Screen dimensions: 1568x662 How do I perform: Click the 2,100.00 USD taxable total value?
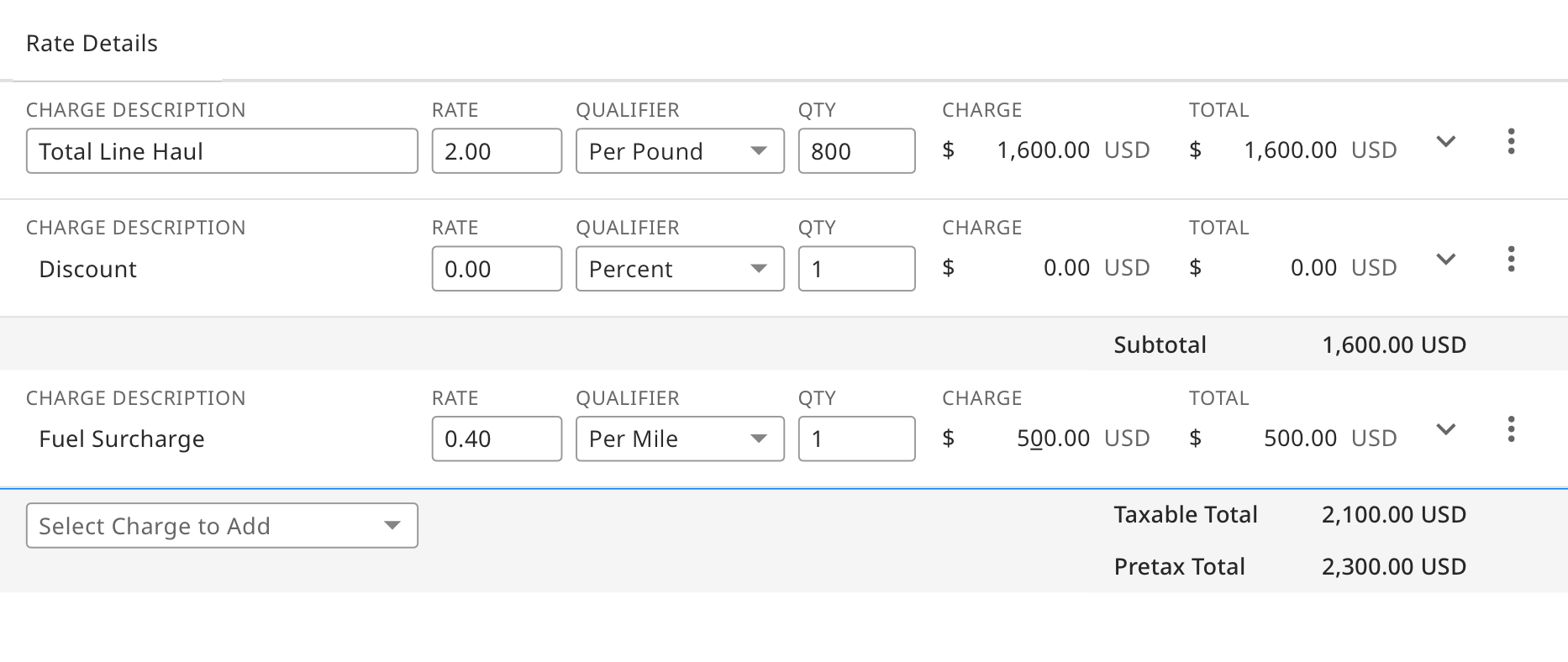(1394, 514)
